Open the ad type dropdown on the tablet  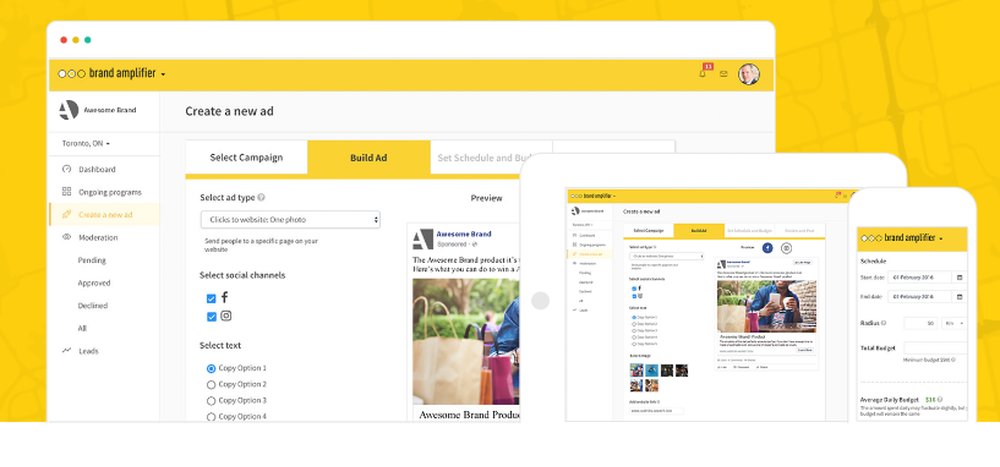coord(666,256)
